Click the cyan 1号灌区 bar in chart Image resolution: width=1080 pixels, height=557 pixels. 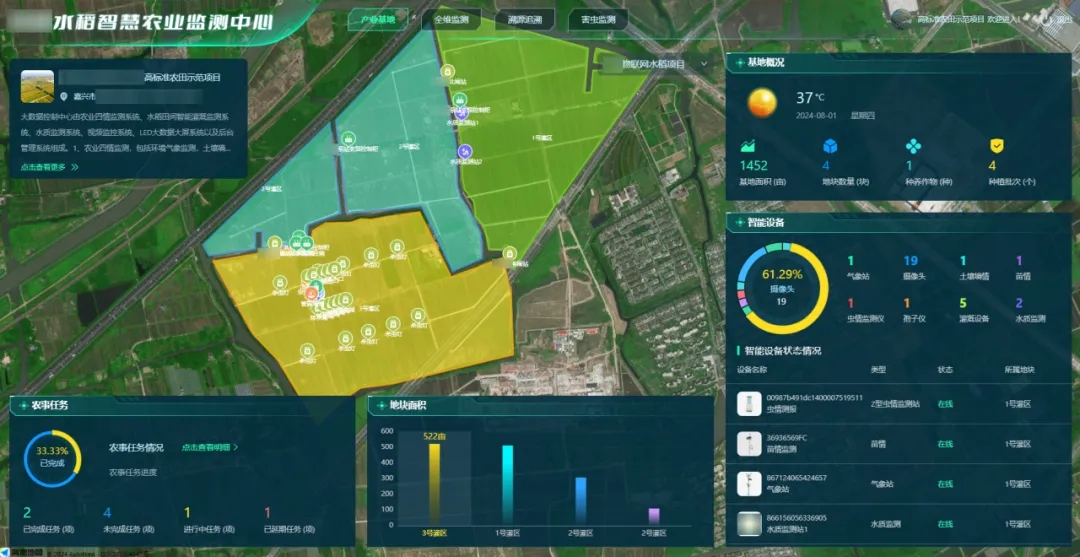pos(507,485)
